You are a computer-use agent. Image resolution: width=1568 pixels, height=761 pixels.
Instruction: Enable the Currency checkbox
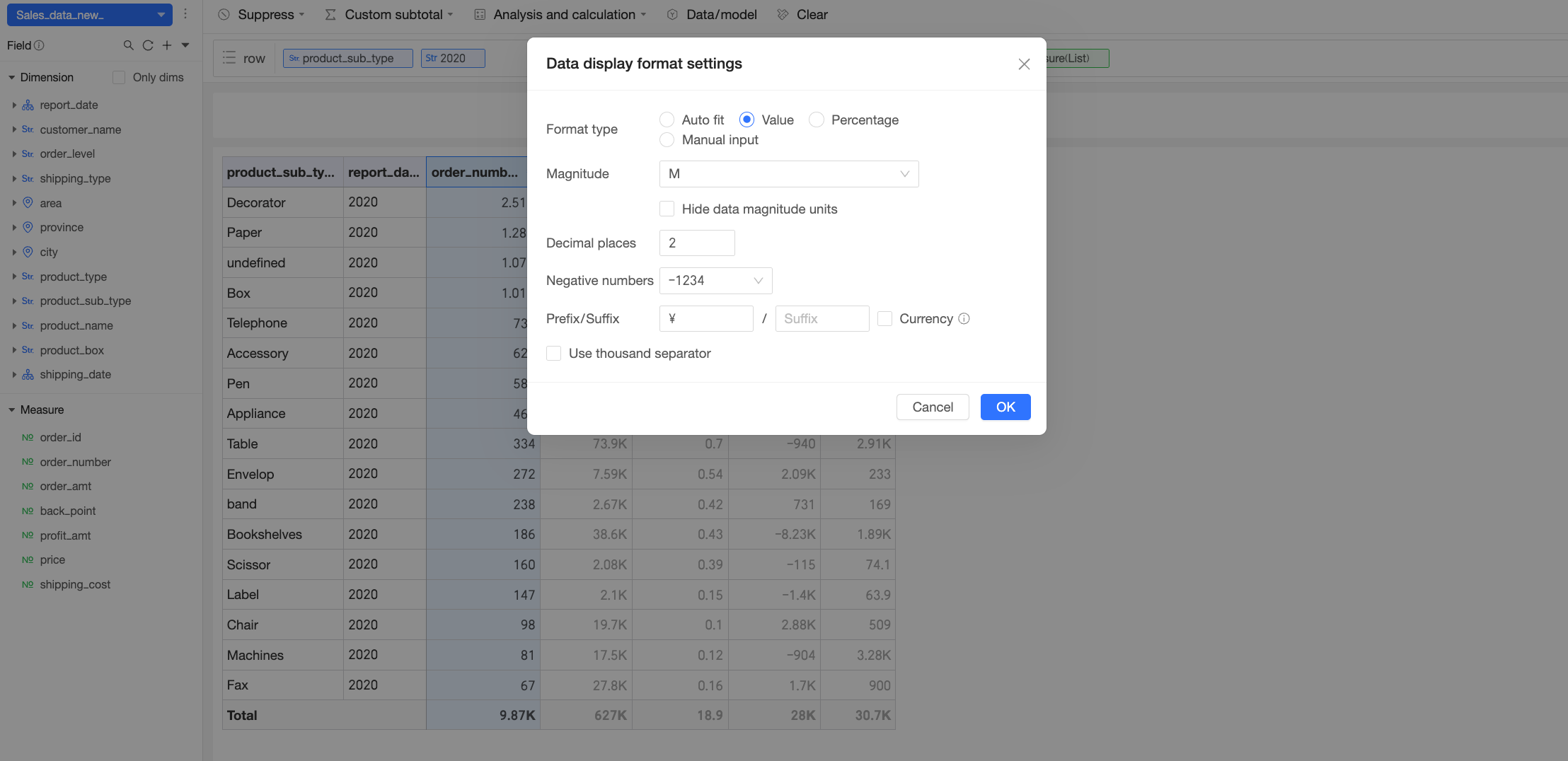[884, 319]
